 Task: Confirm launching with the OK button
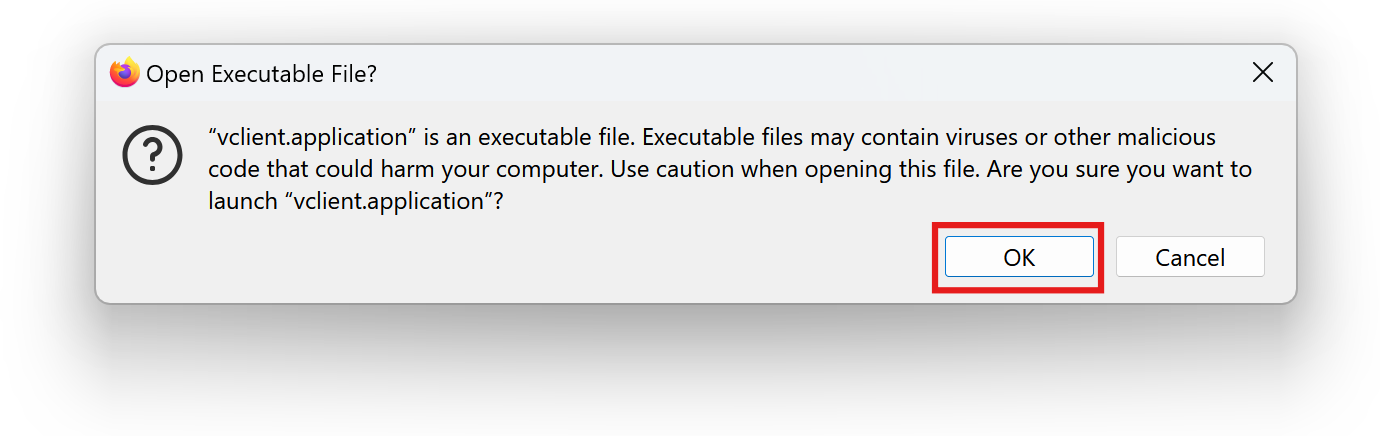[1019, 257]
